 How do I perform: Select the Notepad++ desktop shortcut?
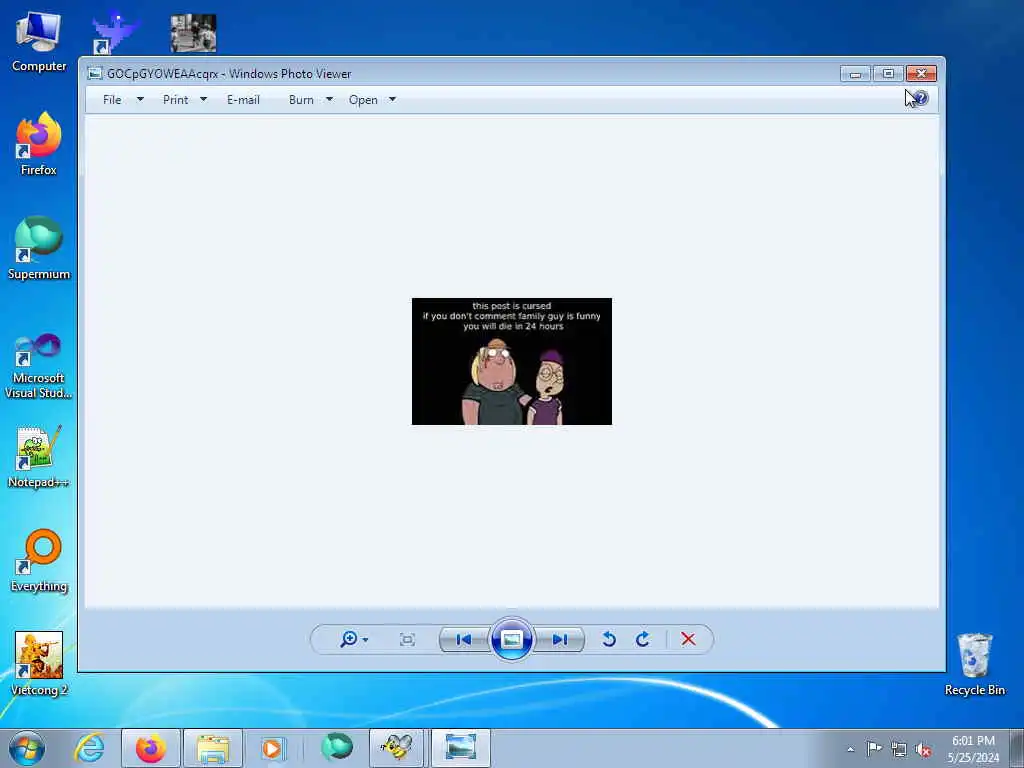pos(39,457)
